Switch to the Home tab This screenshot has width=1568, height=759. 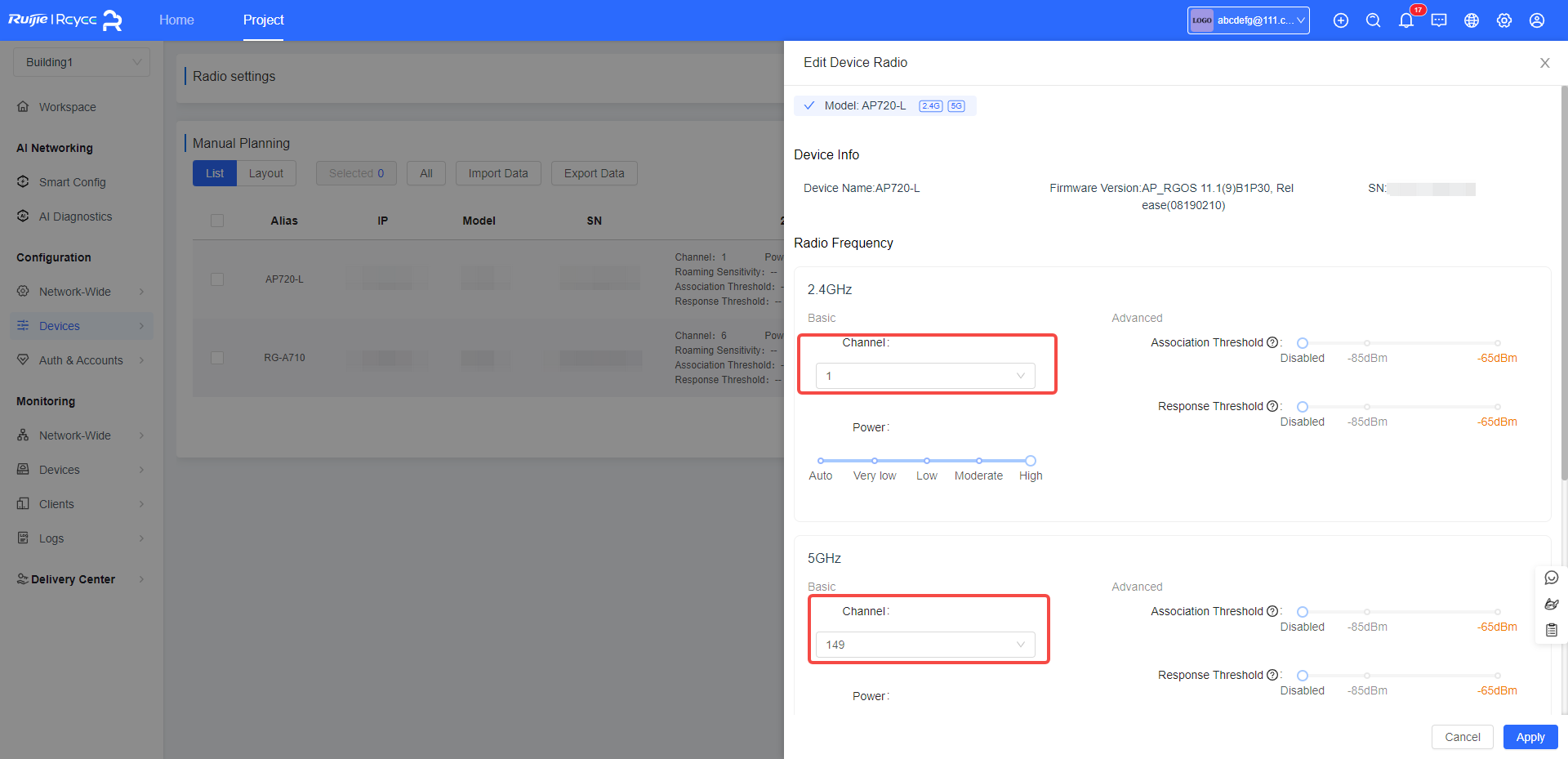176,20
